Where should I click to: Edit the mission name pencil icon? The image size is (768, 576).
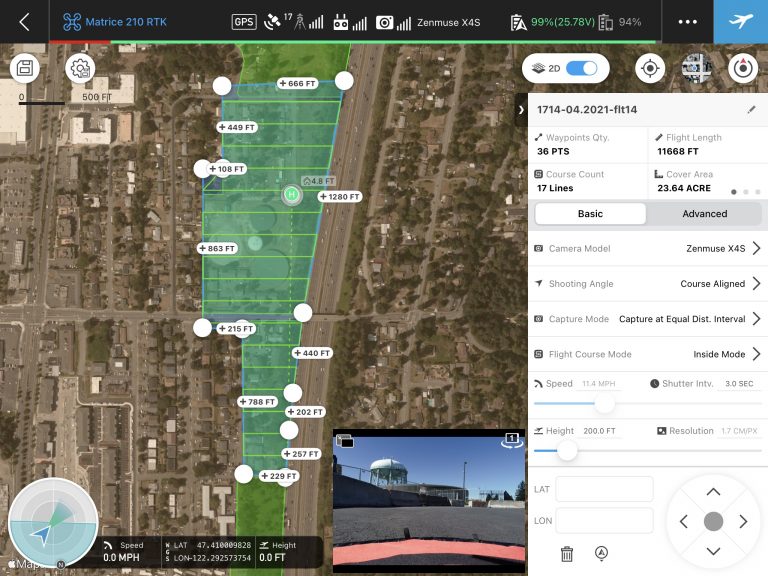tap(752, 109)
